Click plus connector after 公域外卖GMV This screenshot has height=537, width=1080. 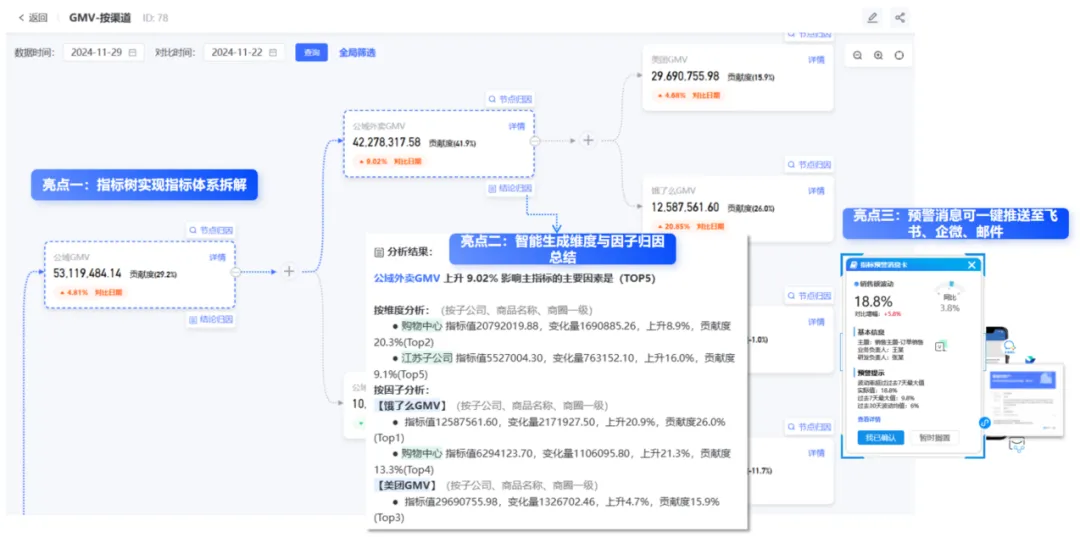(x=588, y=140)
